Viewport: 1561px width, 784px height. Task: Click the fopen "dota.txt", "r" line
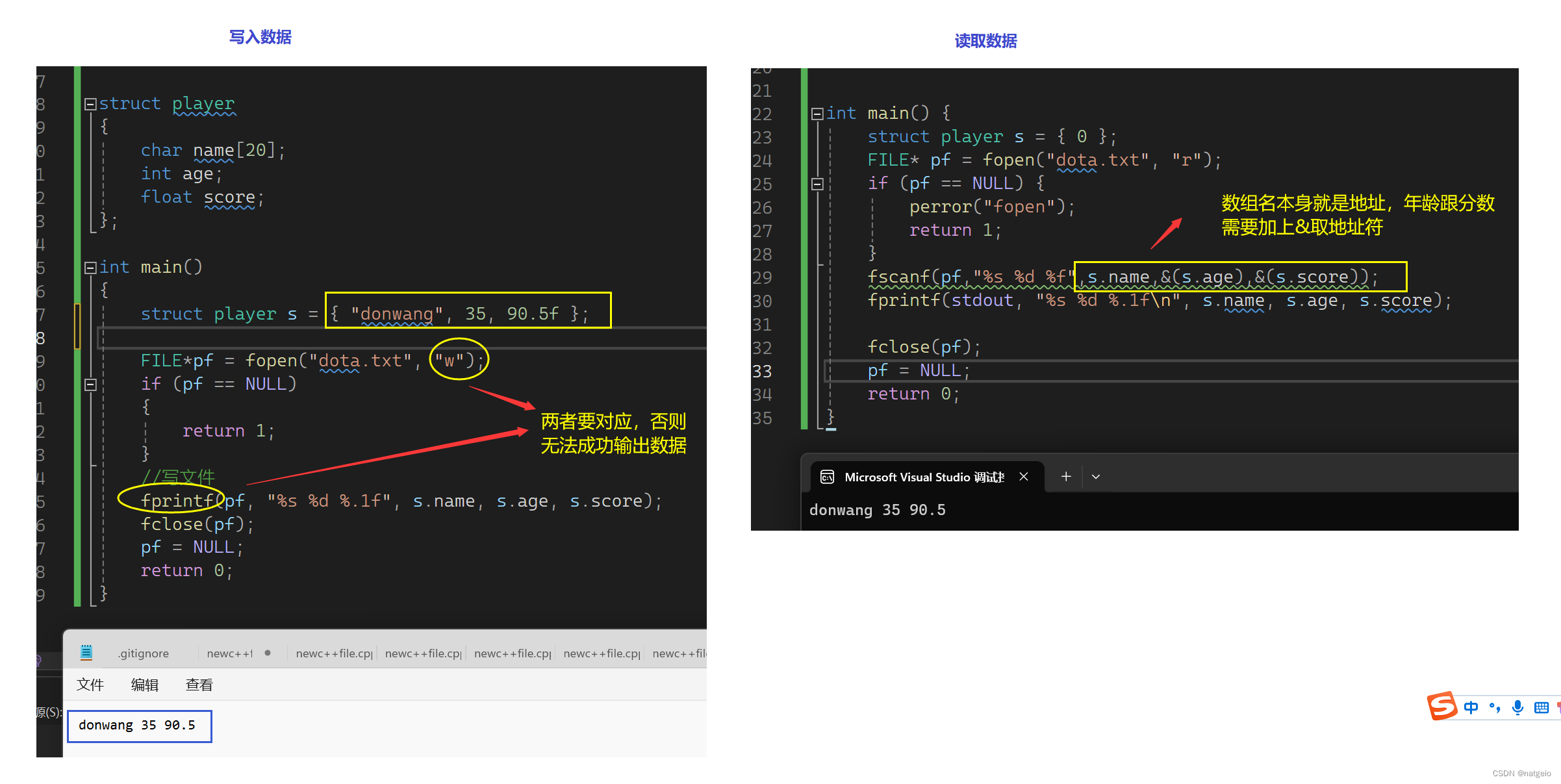click(x=1045, y=160)
